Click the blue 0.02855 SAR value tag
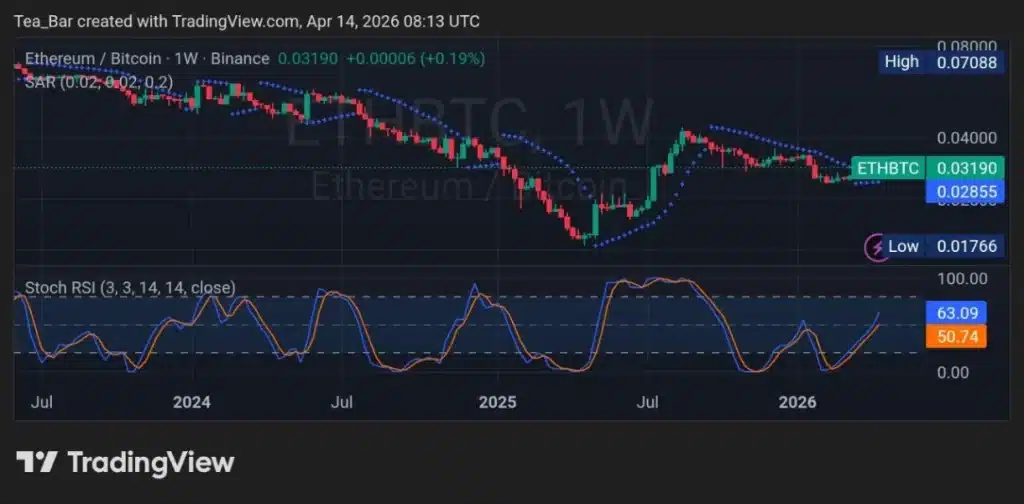The height and width of the screenshot is (504, 1024). tap(965, 192)
